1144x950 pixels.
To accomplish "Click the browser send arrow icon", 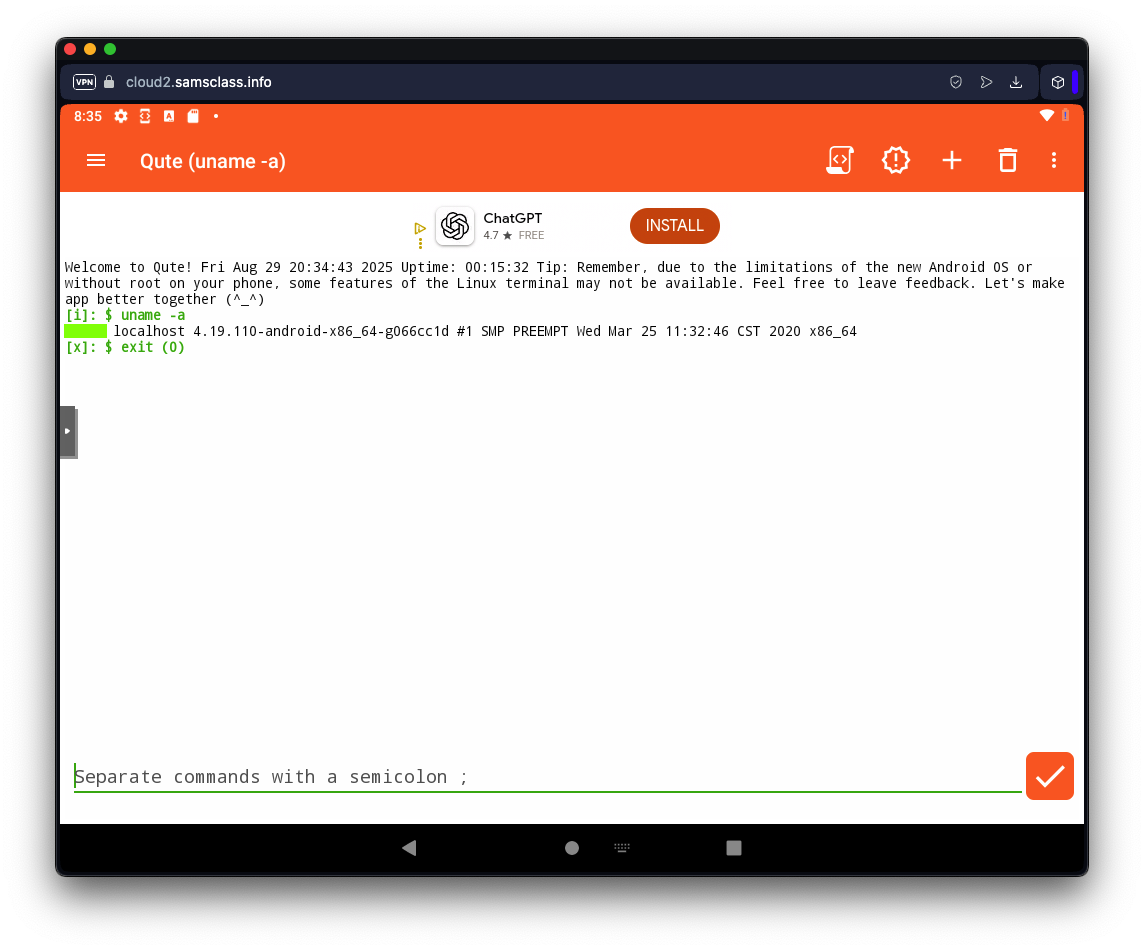I will click(986, 82).
